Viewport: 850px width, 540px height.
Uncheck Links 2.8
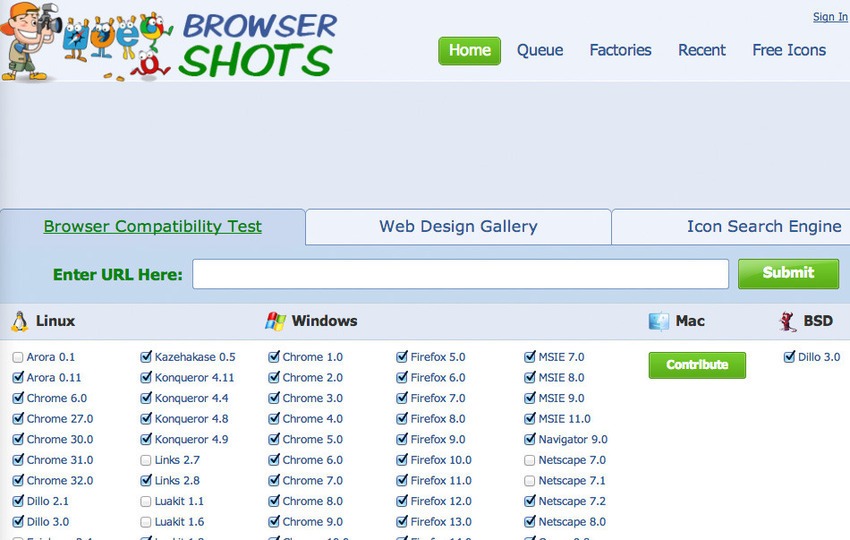click(x=146, y=481)
